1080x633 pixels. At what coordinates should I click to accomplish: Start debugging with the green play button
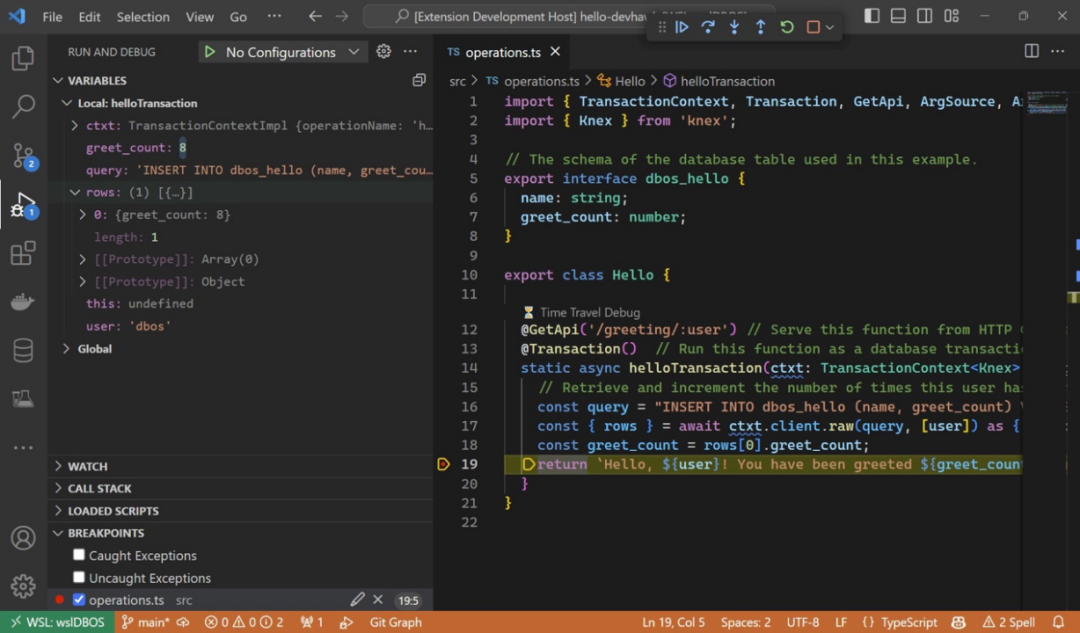pyautogui.click(x=210, y=52)
